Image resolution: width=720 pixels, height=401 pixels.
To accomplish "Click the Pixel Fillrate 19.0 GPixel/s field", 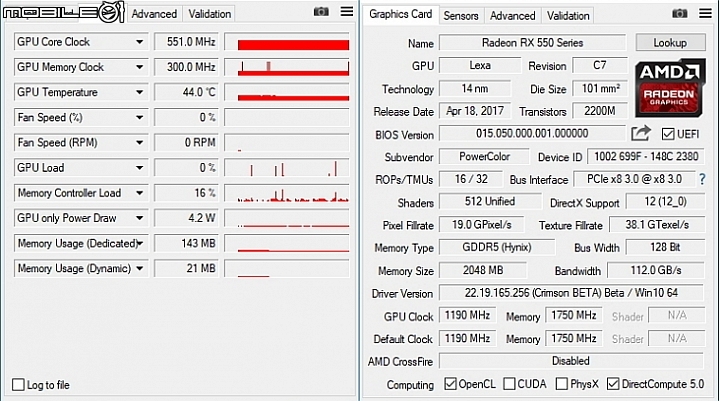I will [x=481, y=225].
